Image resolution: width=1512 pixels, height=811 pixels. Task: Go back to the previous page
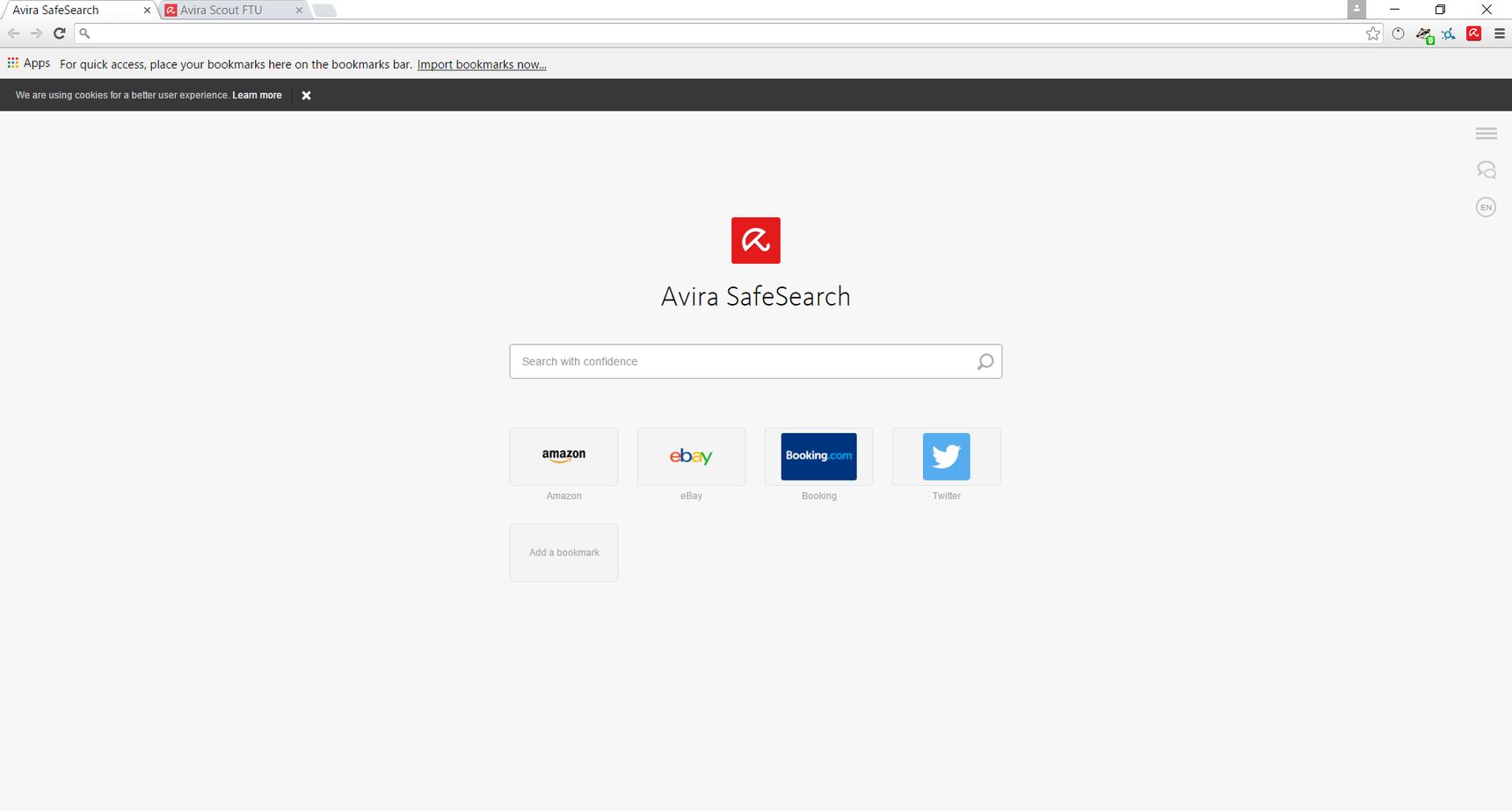click(x=13, y=33)
